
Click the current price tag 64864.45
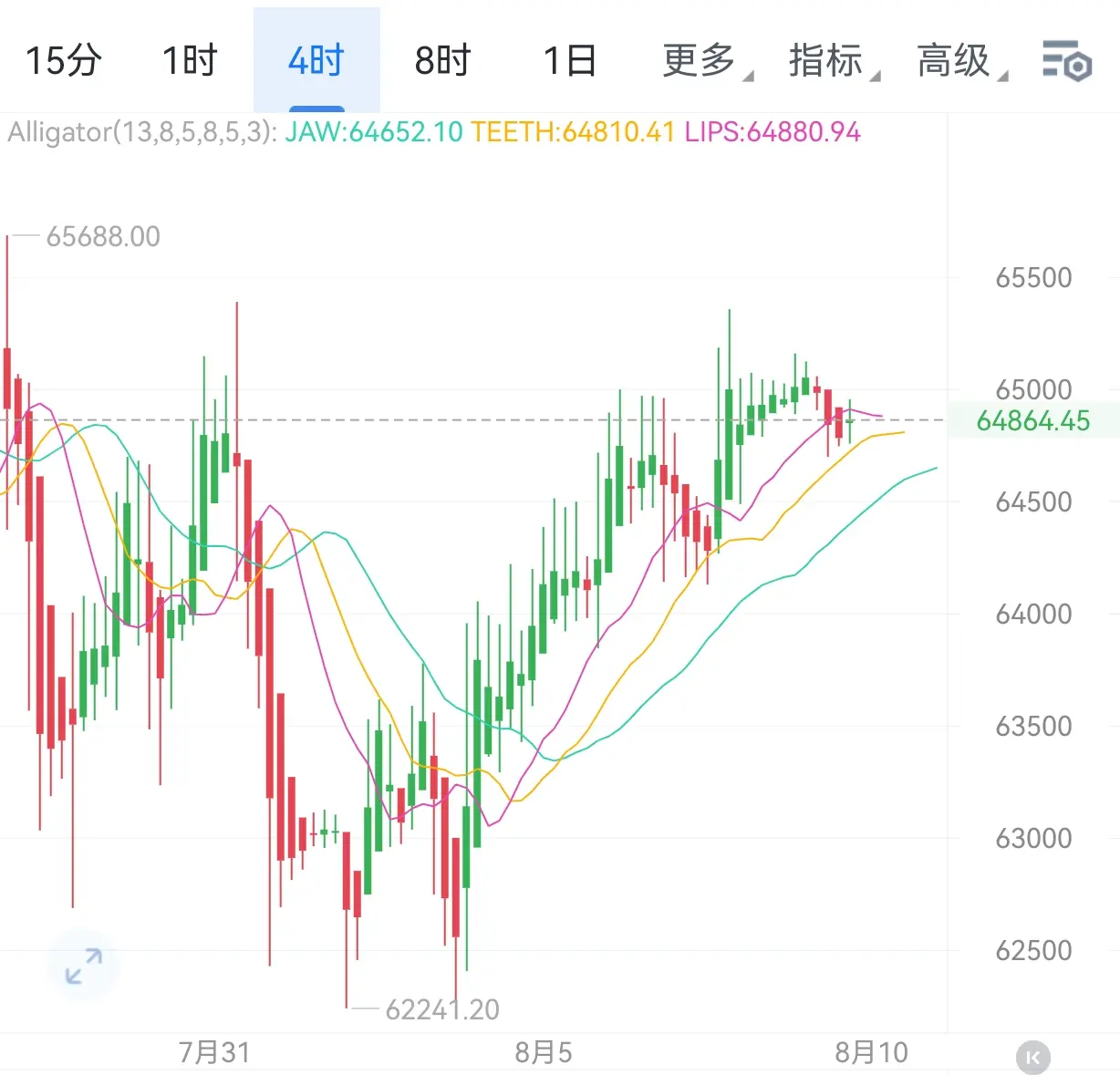[1032, 420]
